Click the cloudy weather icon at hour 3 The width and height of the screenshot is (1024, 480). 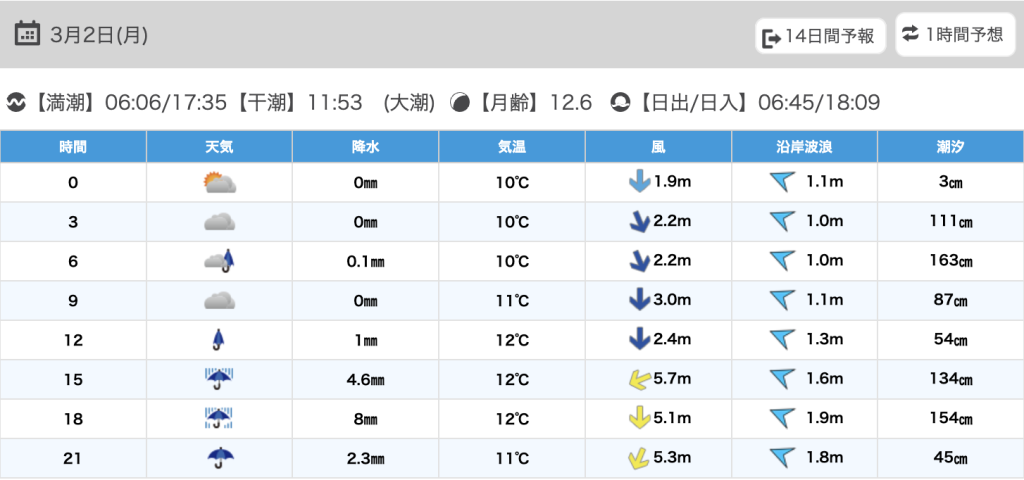[219, 222]
